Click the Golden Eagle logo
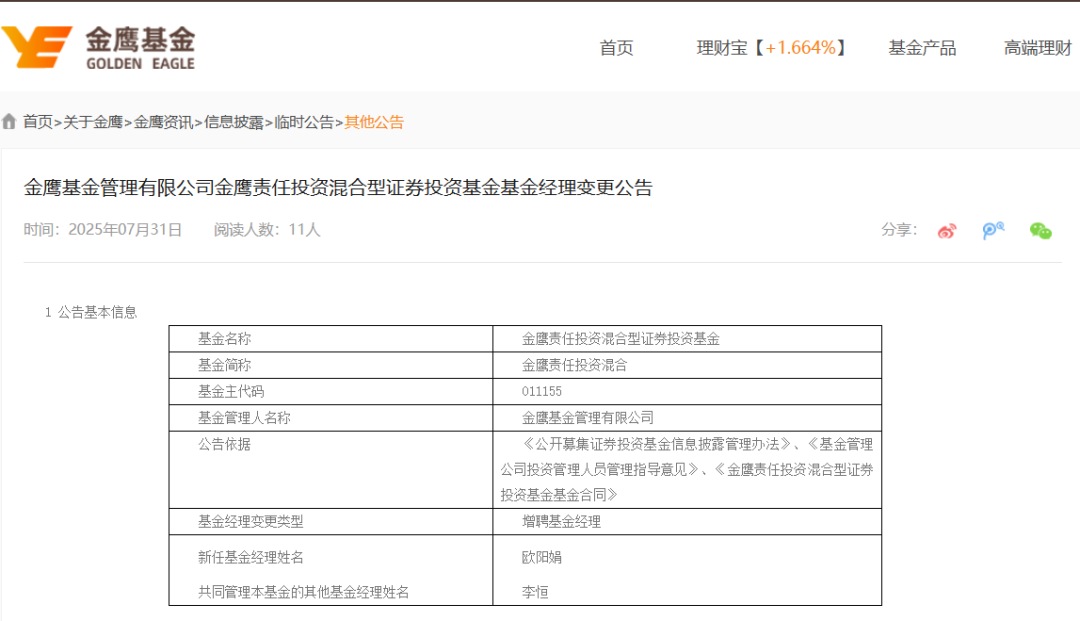 [x=98, y=47]
